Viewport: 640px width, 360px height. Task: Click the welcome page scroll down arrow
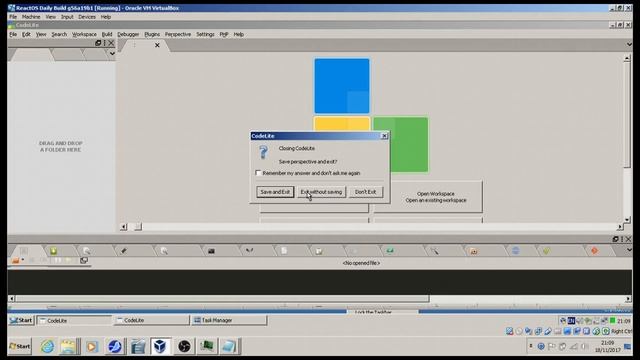click(x=627, y=220)
